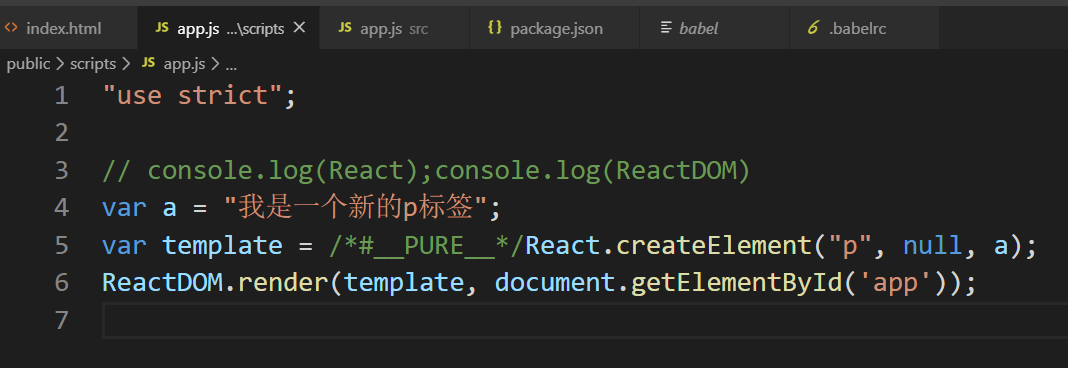Open the .babelrc tab

coord(864,28)
